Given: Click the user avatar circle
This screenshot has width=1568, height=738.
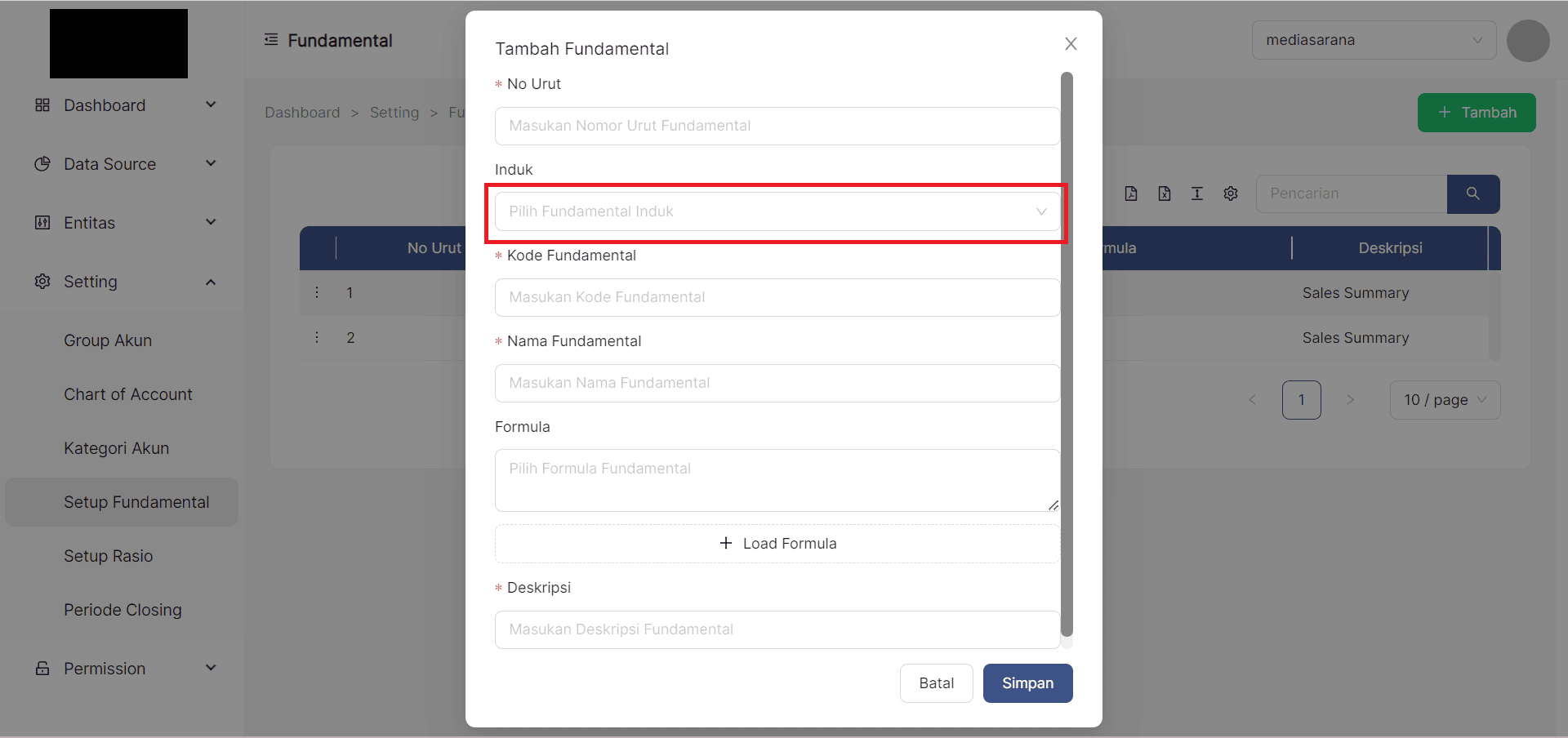Looking at the screenshot, I should (x=1527, y=41).
